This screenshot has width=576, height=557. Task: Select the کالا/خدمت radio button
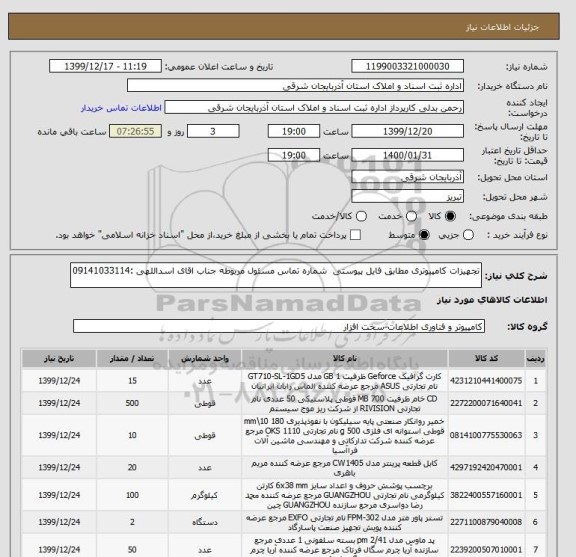pyautogui.click(x=361, y=216)
